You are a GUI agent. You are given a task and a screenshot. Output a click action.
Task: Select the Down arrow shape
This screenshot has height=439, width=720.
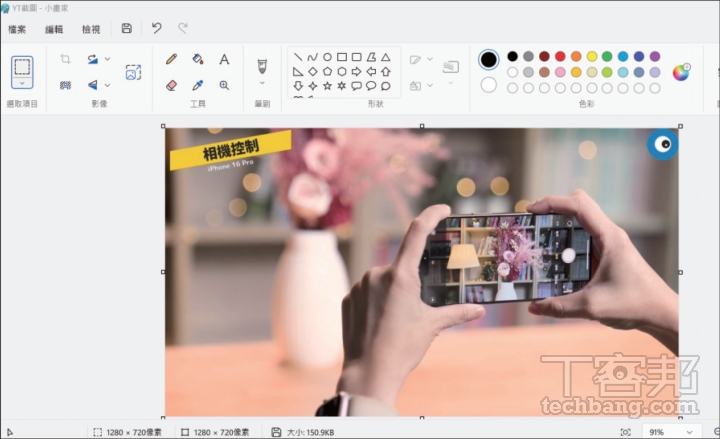(x=298, y=86)
